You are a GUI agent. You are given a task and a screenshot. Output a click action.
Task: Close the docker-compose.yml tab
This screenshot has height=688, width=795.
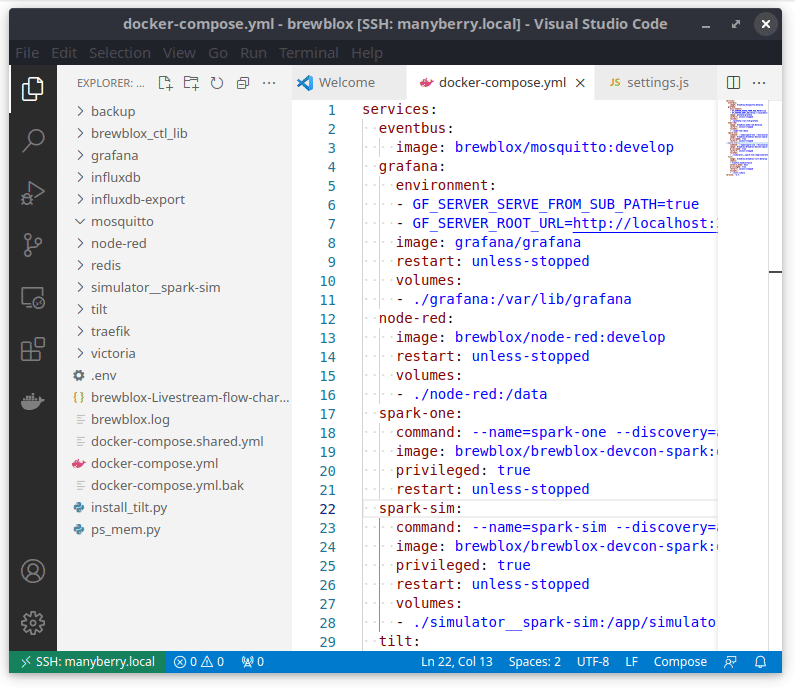[x=581, y=83]
